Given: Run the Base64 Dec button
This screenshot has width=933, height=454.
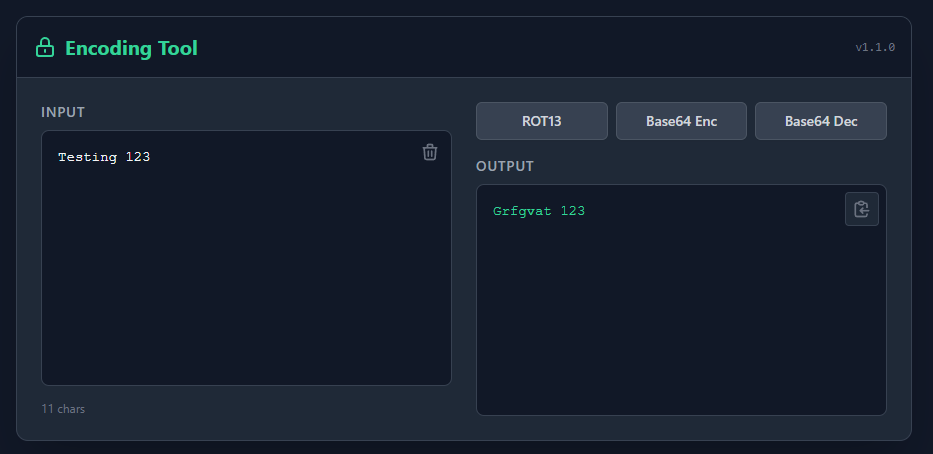Looking at the screenshot, I should pyautogui.click(x=820, y=121).
